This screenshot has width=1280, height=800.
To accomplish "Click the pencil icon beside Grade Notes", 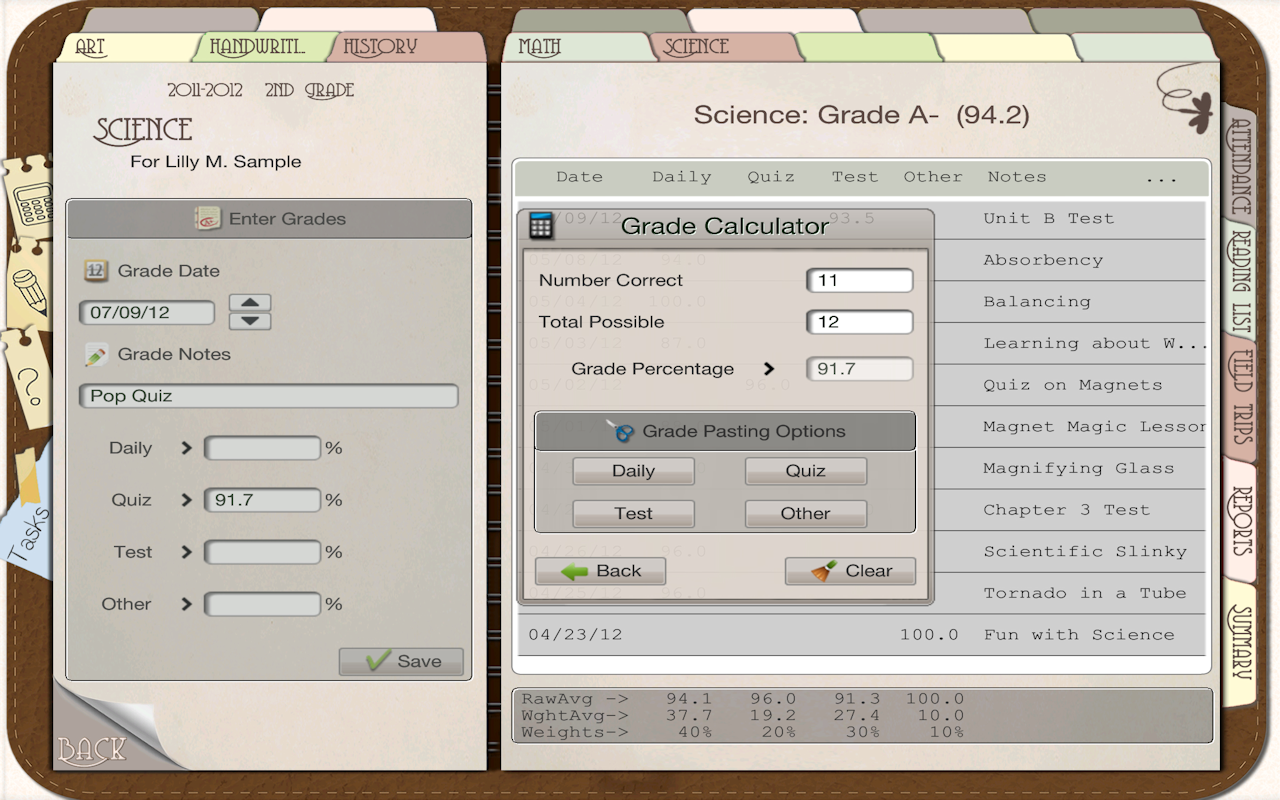I will (x=96, y=354).
